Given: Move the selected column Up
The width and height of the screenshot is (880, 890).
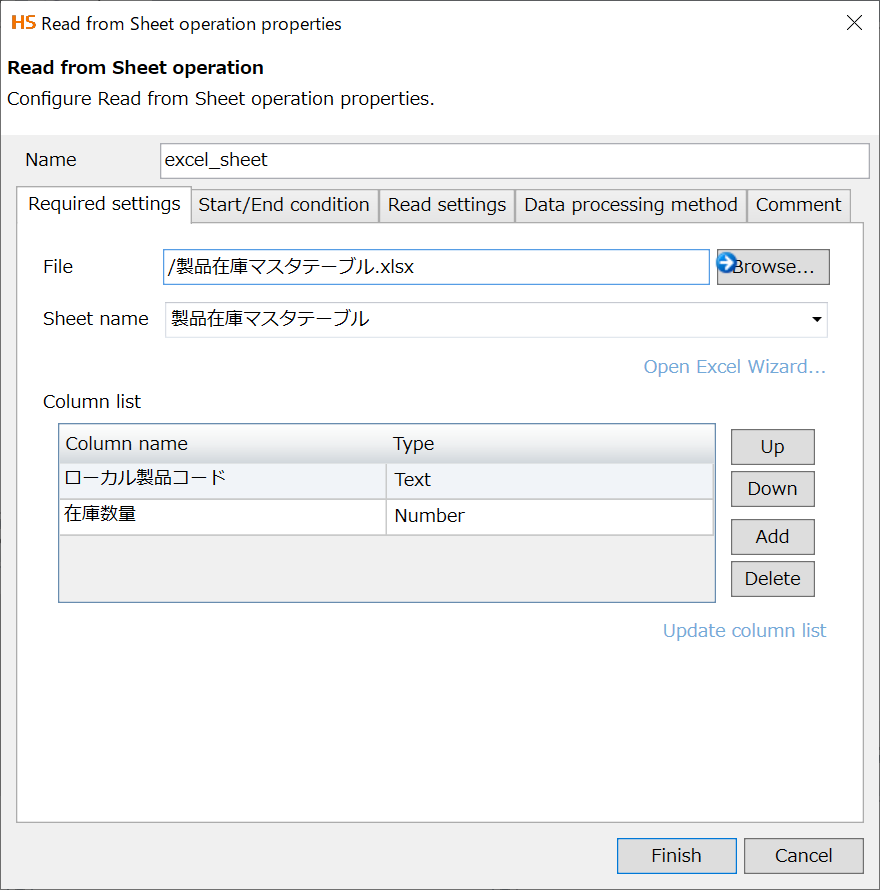Looking at the screenshot, I should [772, 447].
